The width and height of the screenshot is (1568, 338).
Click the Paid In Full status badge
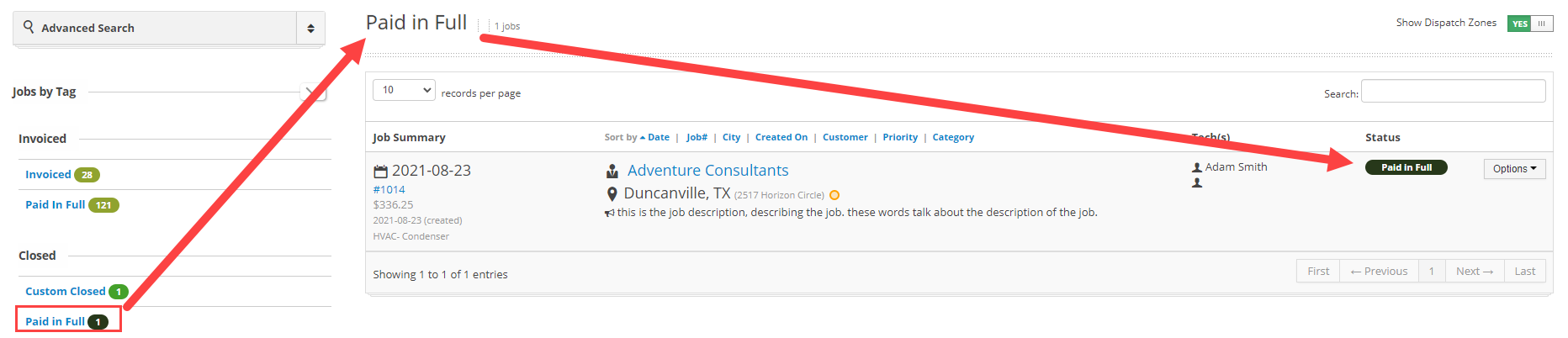tap(1406, 167)
